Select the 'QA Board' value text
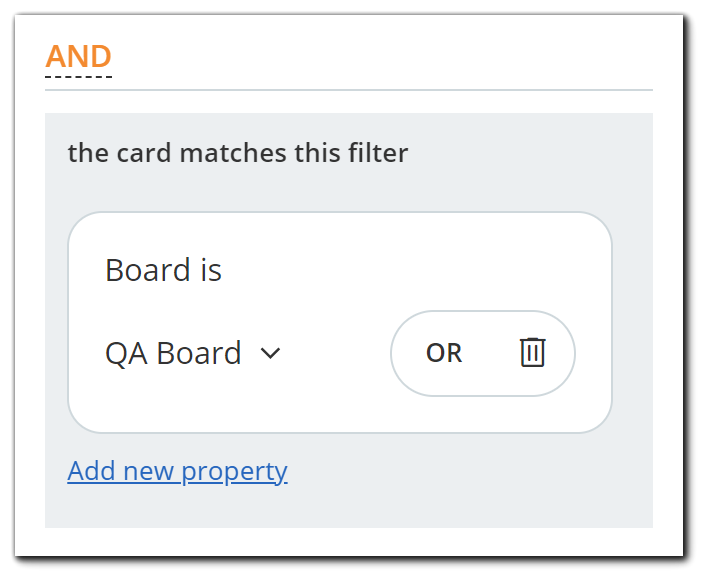 173,353
